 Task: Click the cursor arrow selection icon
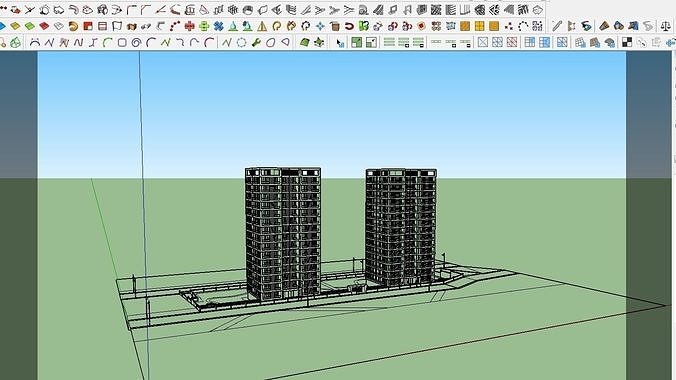(x=341, y=42)
